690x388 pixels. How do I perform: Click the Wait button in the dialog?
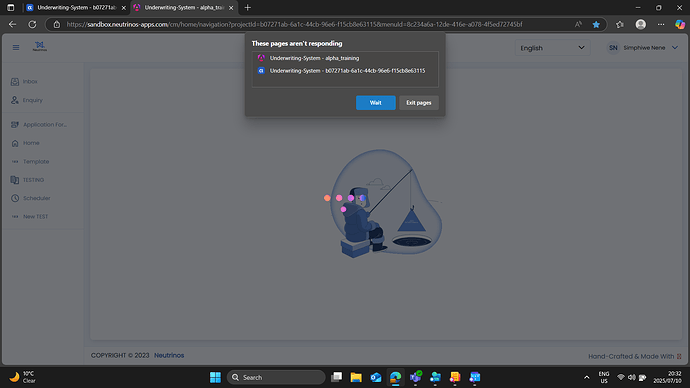point(375,102)
